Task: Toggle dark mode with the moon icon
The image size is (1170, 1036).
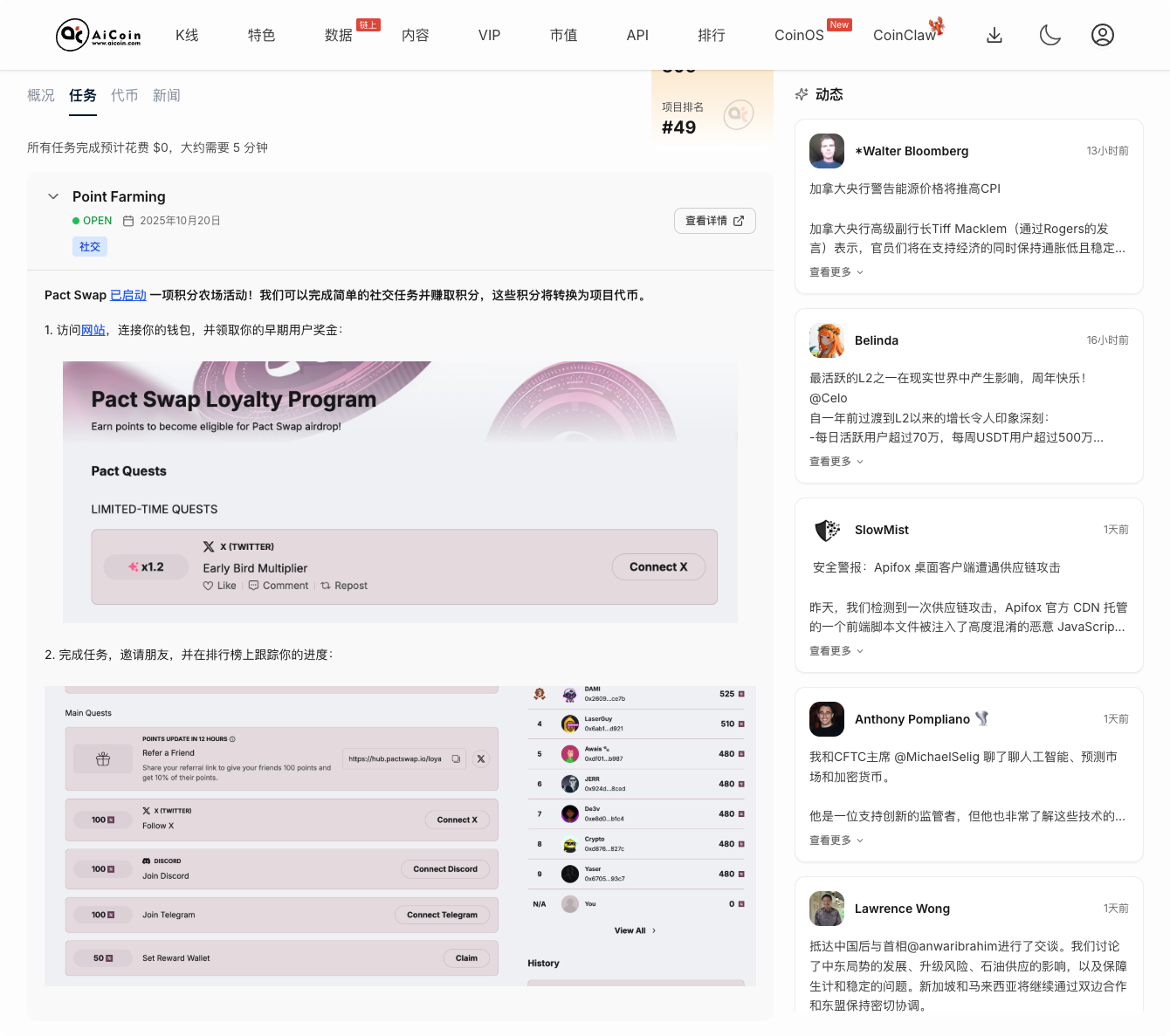Action: coord(1050,35)
